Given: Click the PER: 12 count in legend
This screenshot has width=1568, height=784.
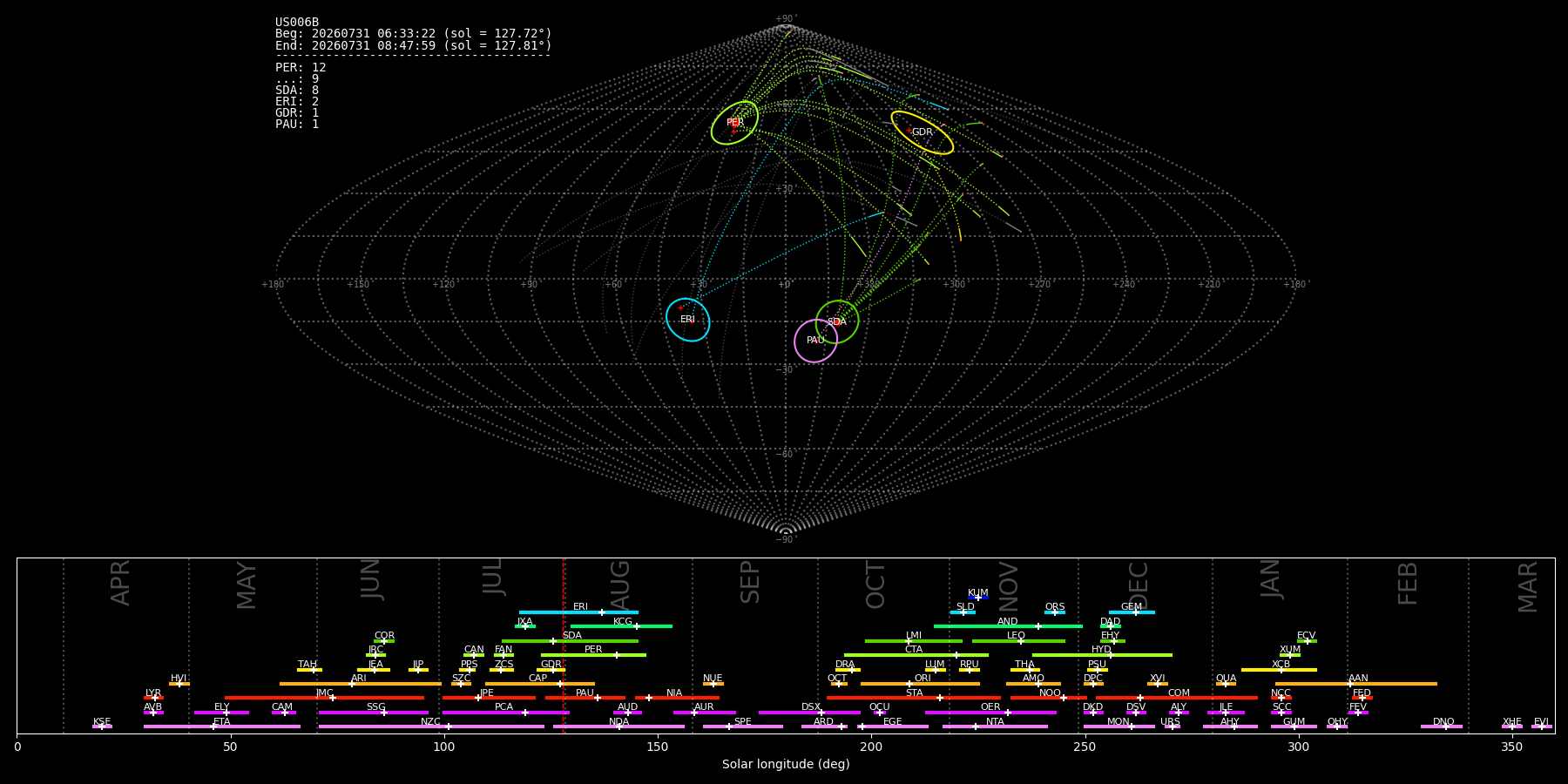Looking at the screenshot, I should [x=301, y=67].
